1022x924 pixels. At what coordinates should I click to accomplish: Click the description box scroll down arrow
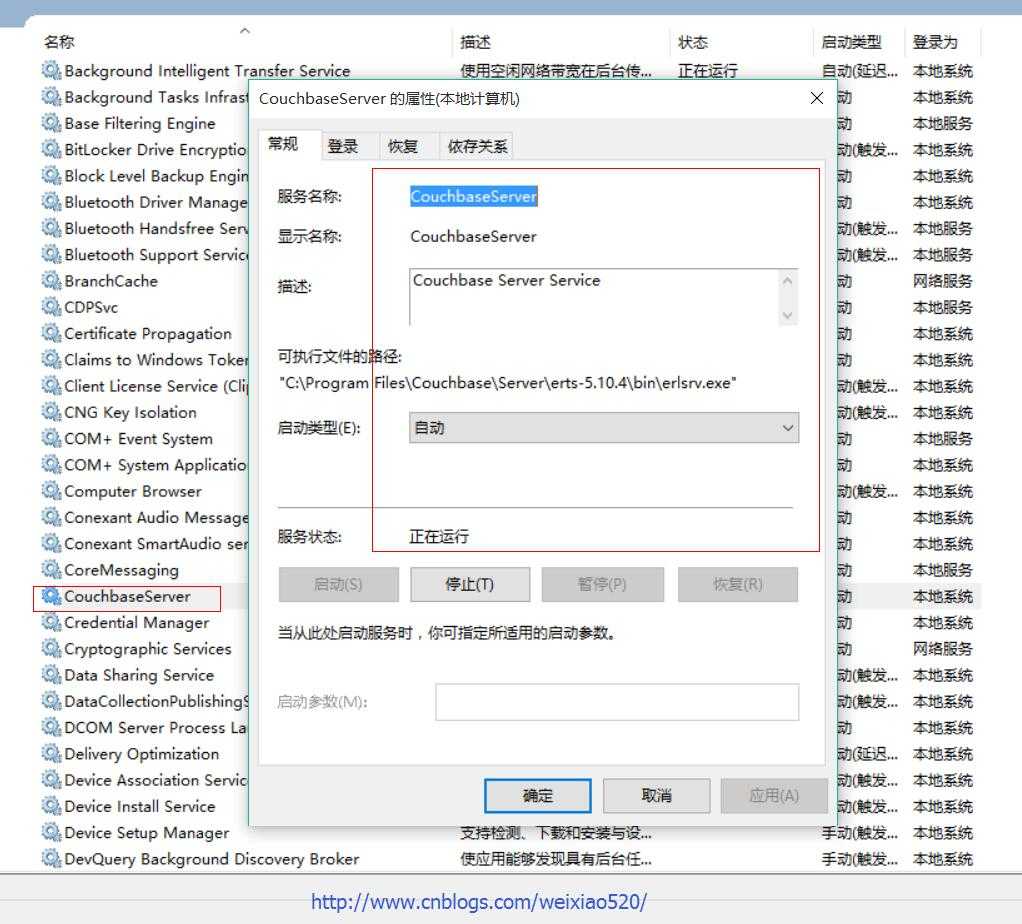point(787,315)
